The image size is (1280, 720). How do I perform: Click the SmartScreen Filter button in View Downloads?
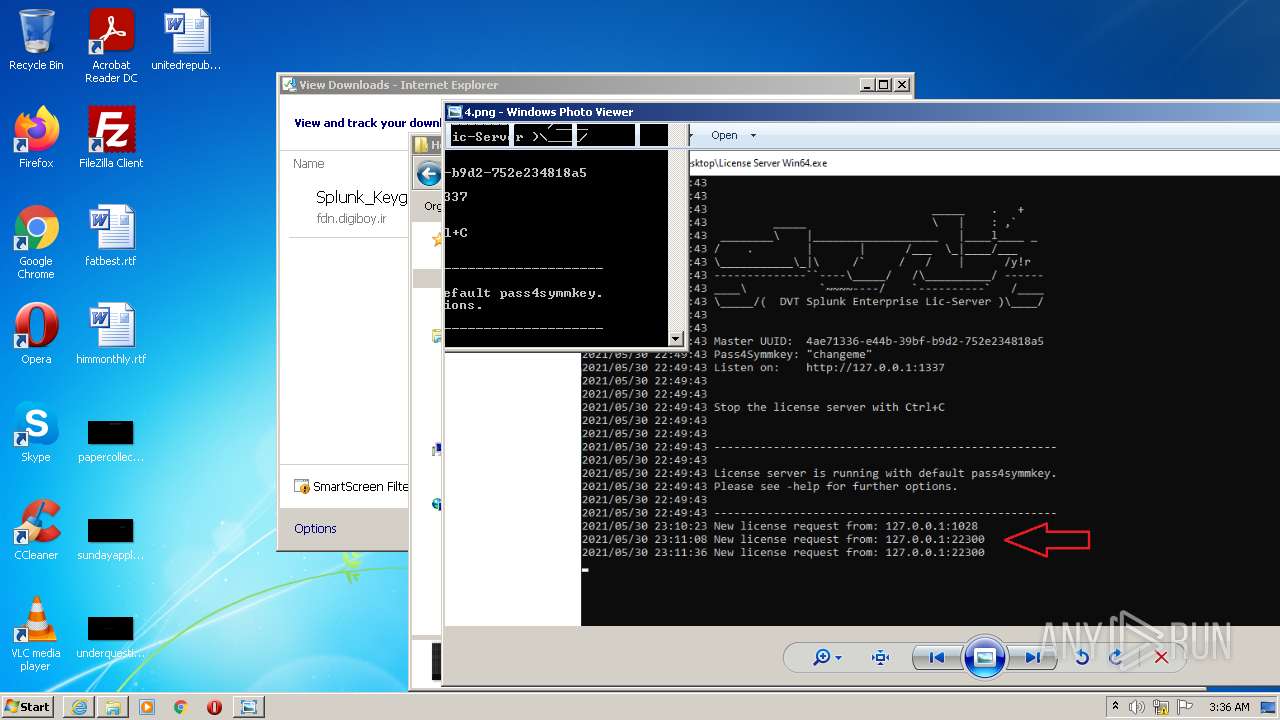tap(351, 487)
